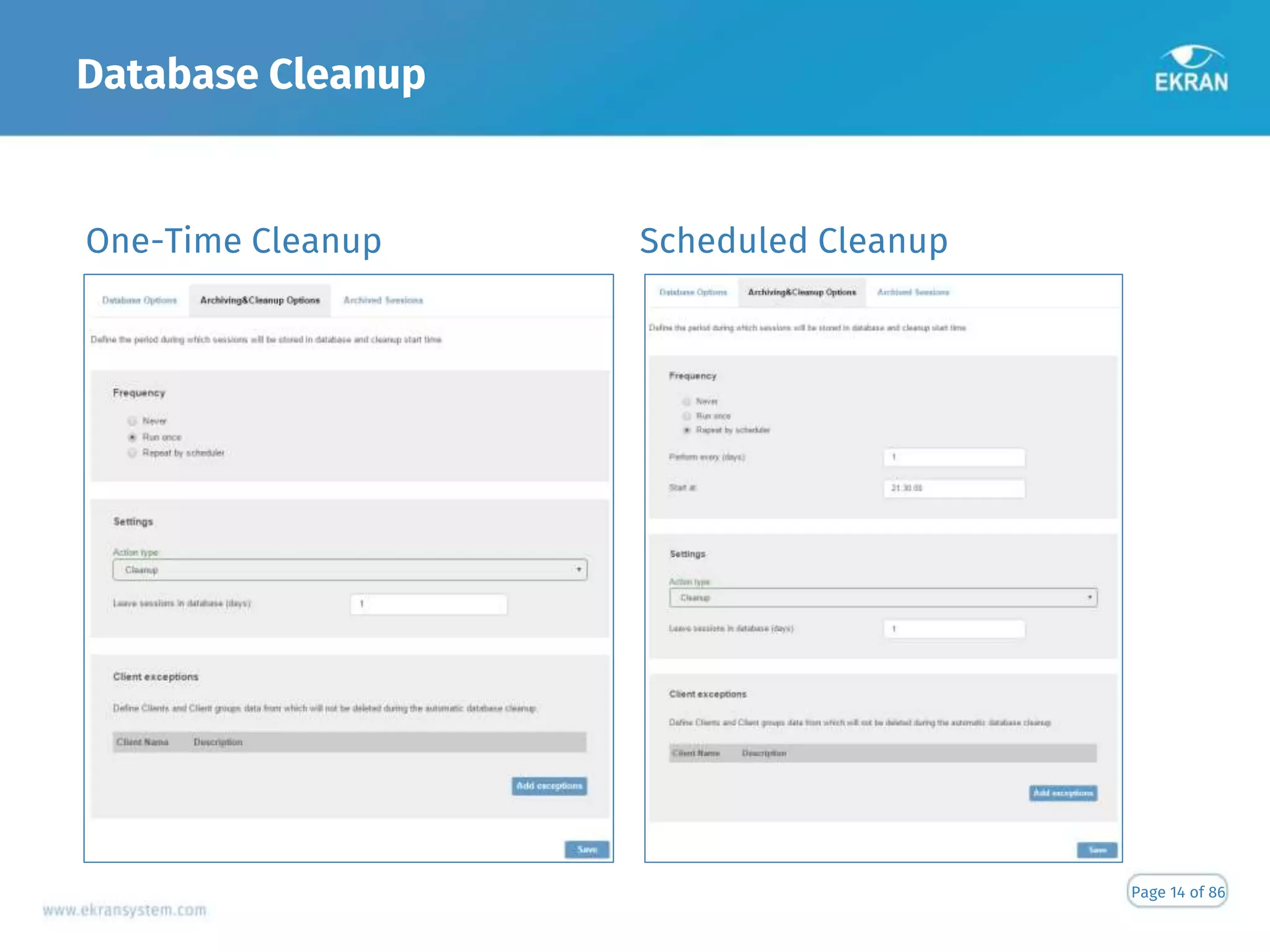
Task: Select Never radio in One-Time Cleanup panel
Action: coord(132,421)
